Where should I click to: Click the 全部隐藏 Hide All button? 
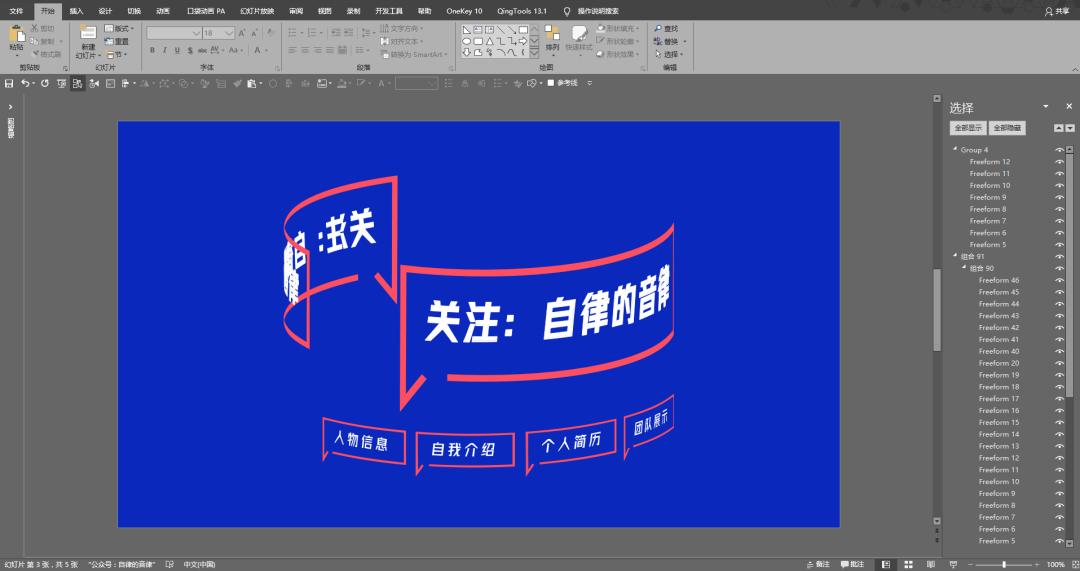[1007, 128]
